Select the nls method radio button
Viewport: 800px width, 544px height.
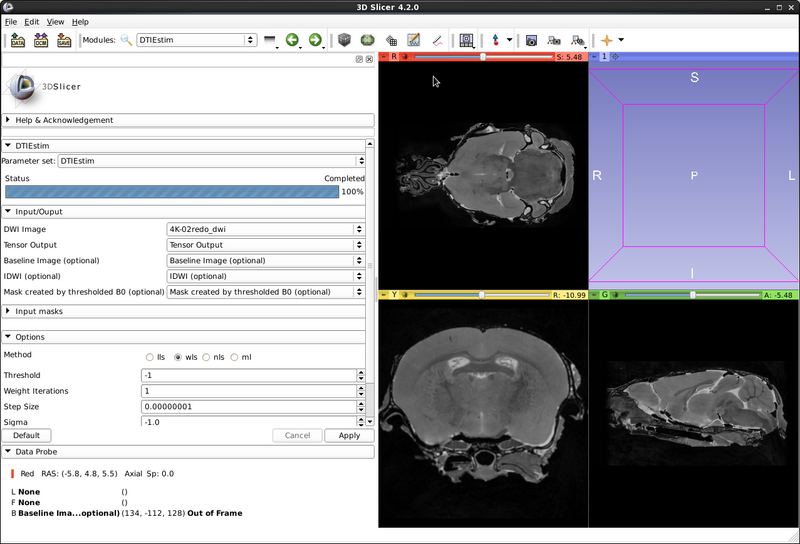pos(207,356)
